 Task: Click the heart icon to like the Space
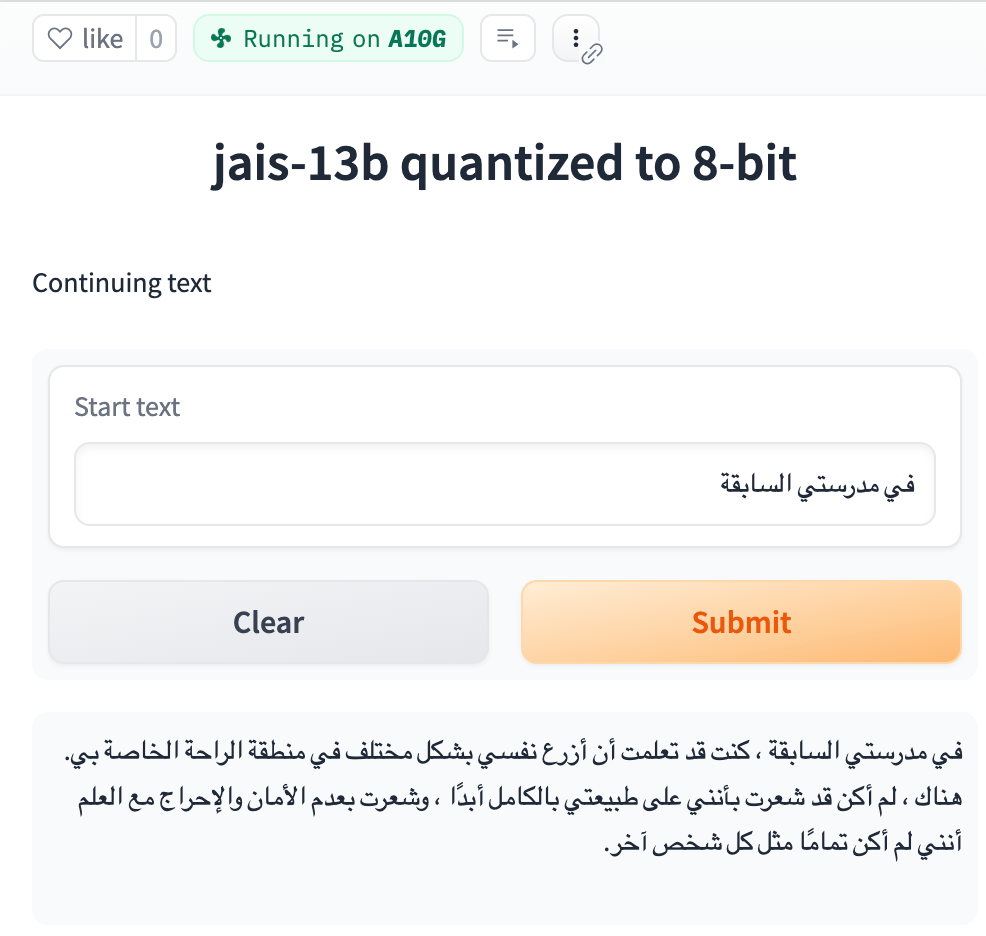coord(60,38)
